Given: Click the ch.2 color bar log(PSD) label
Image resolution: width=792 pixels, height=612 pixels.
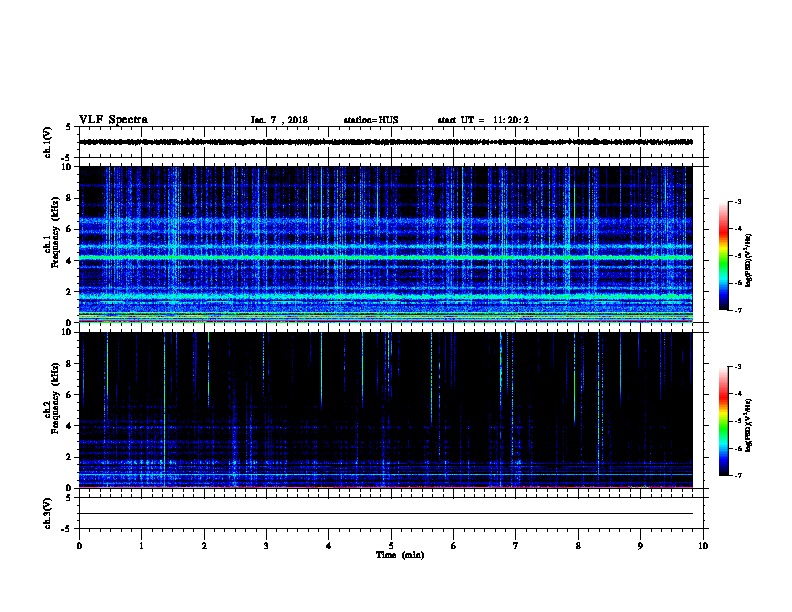Looking at the screenshot, I should point(748,425).
